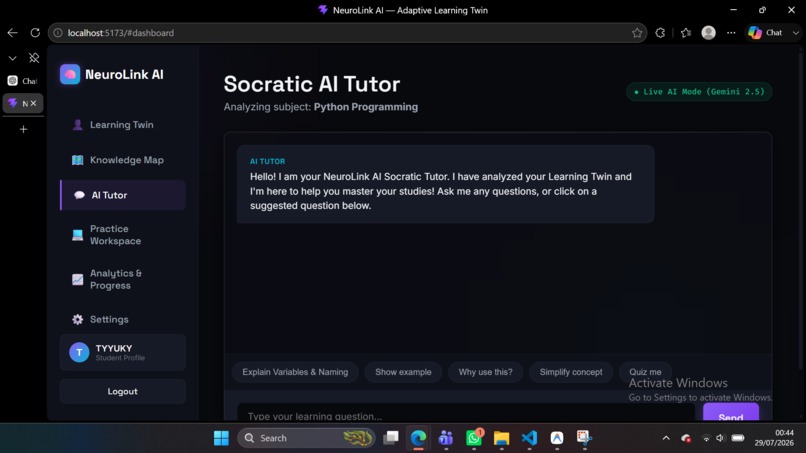Add a new tab with plus icon
The image size is (806, 453).
click(23, 129)
